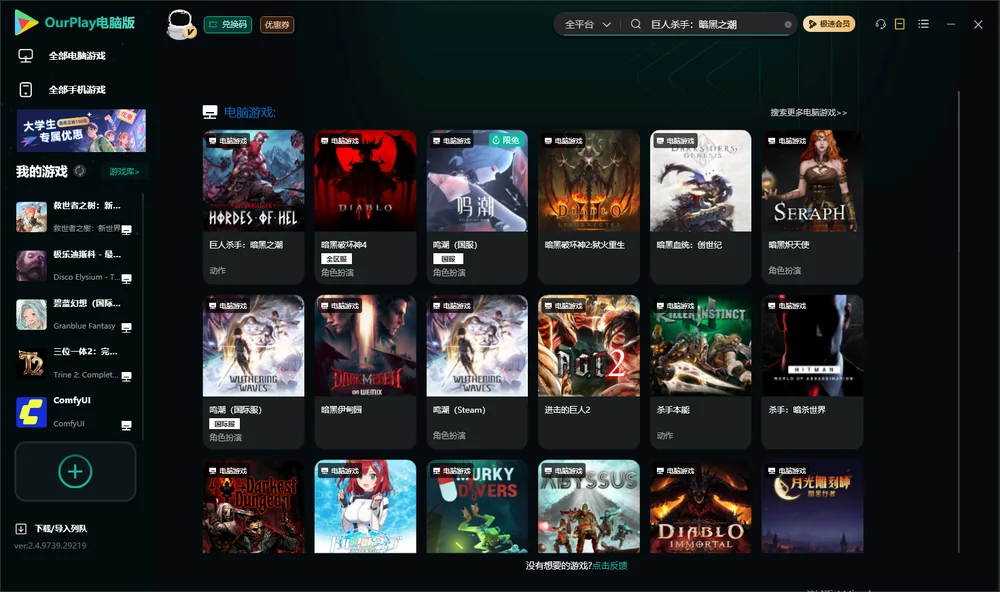
Task: Open the user avatar profile
Action: click(x=180, y=24)
